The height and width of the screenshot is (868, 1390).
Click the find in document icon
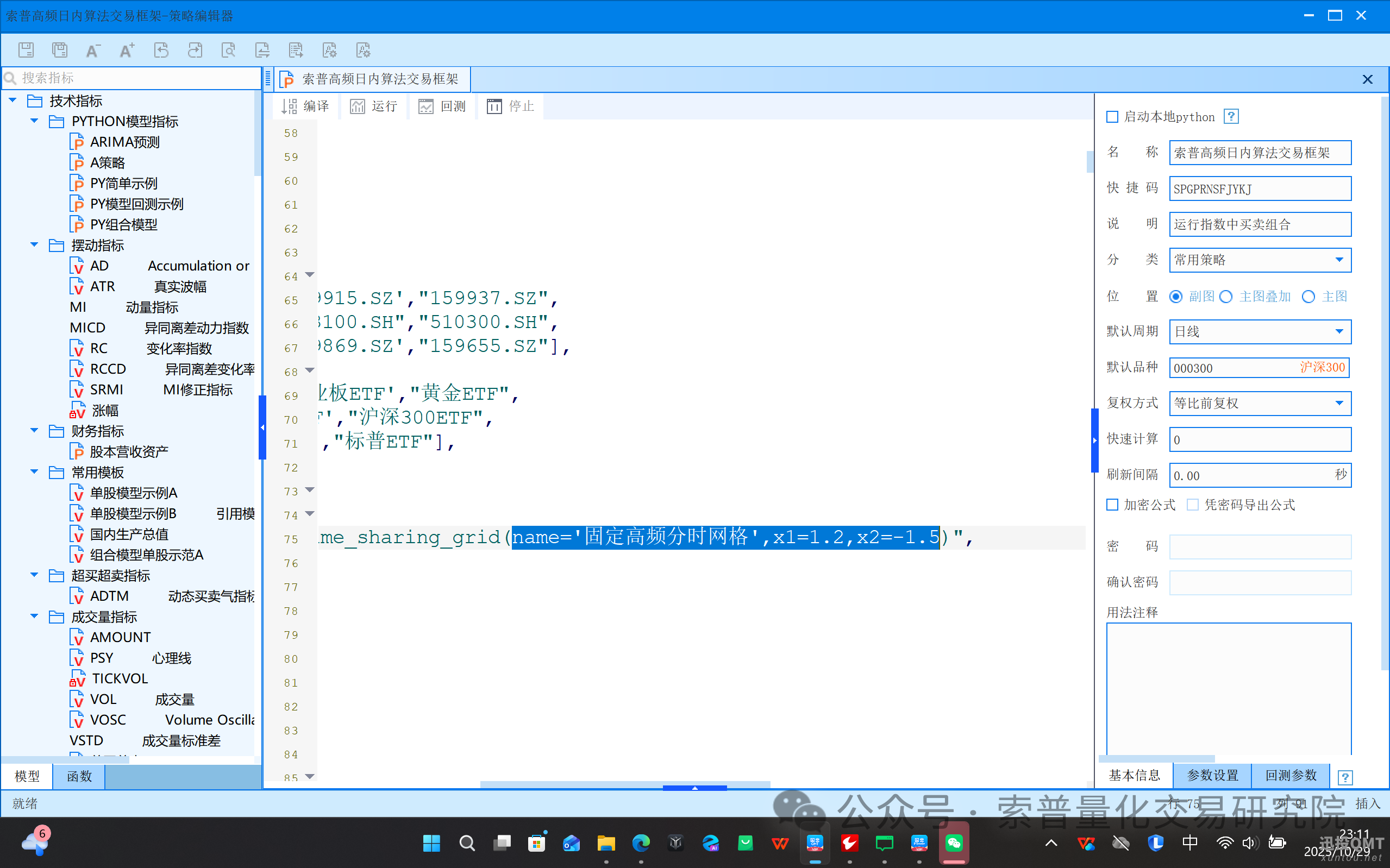coord(229,50)
